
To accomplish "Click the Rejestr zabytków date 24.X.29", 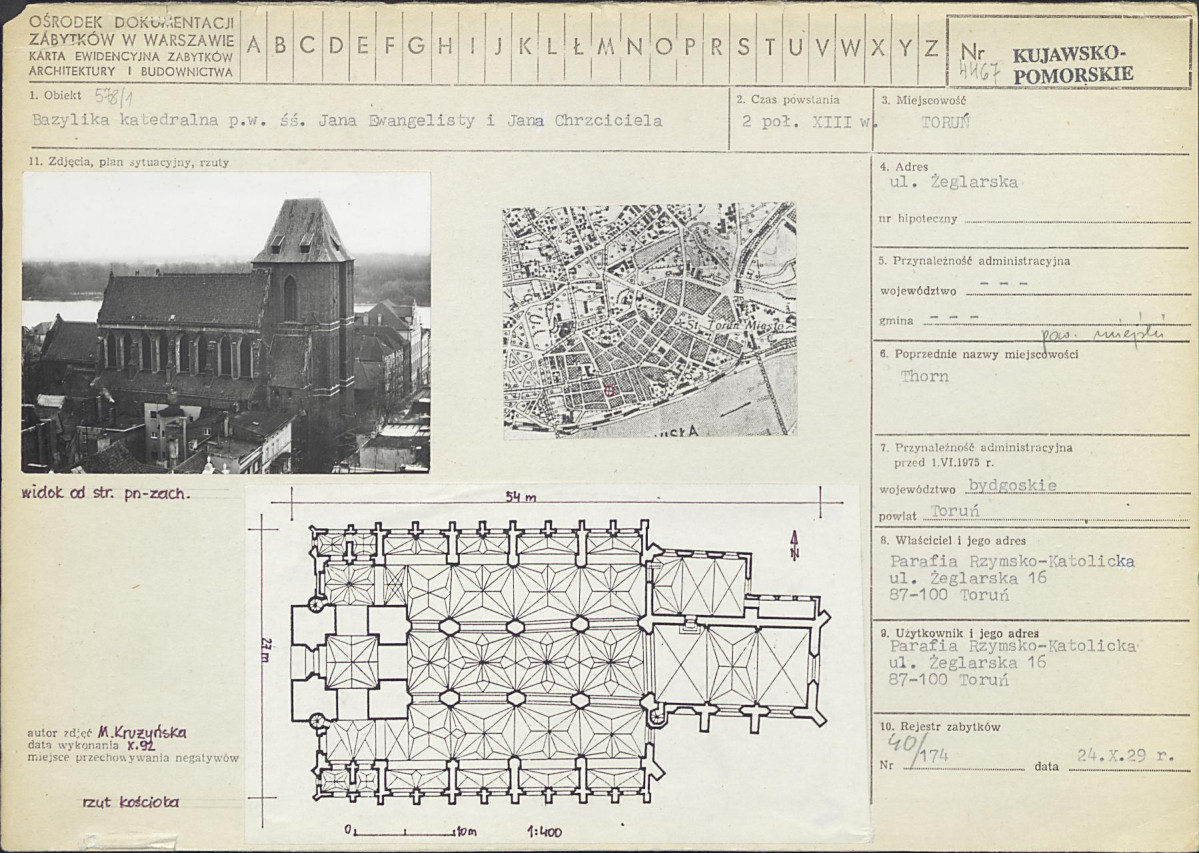I will [1126, 757].
